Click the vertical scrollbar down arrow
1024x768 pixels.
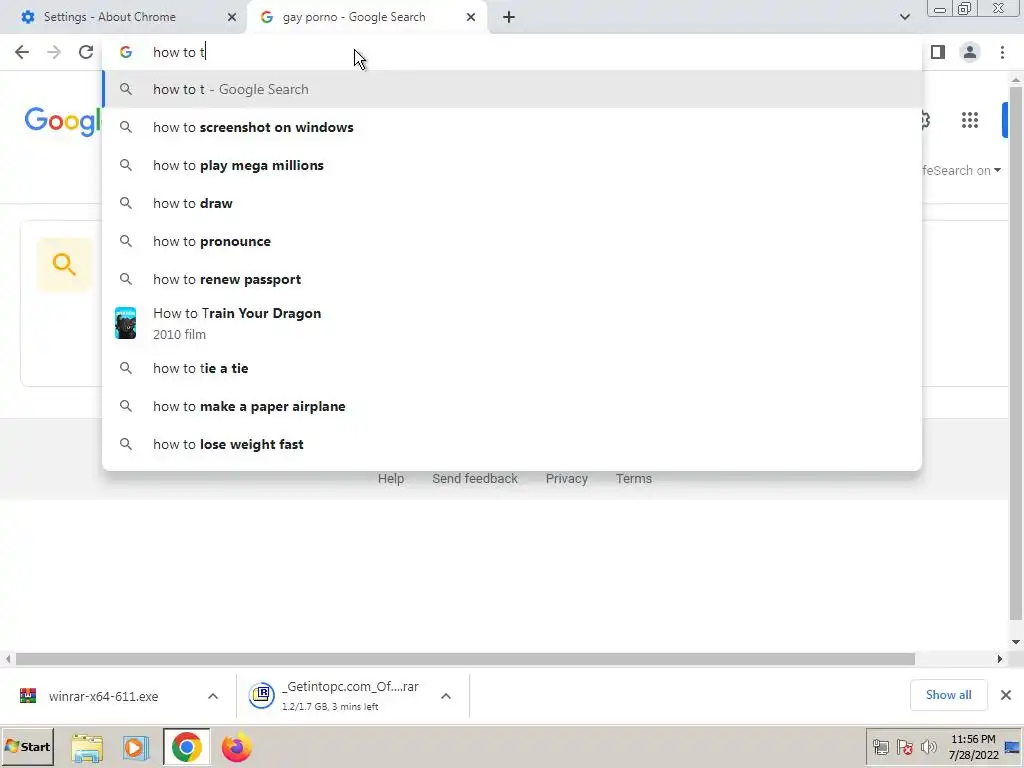[1016, 642]
